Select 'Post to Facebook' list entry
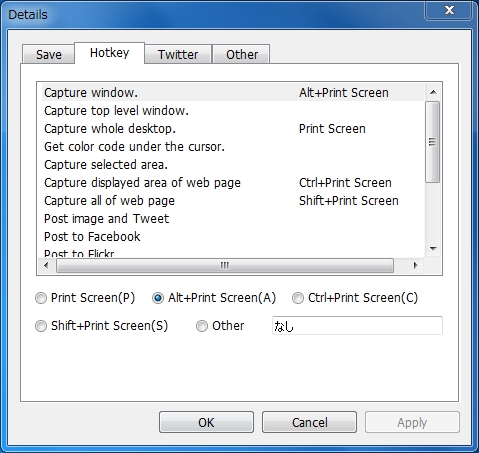 point(233,237)
